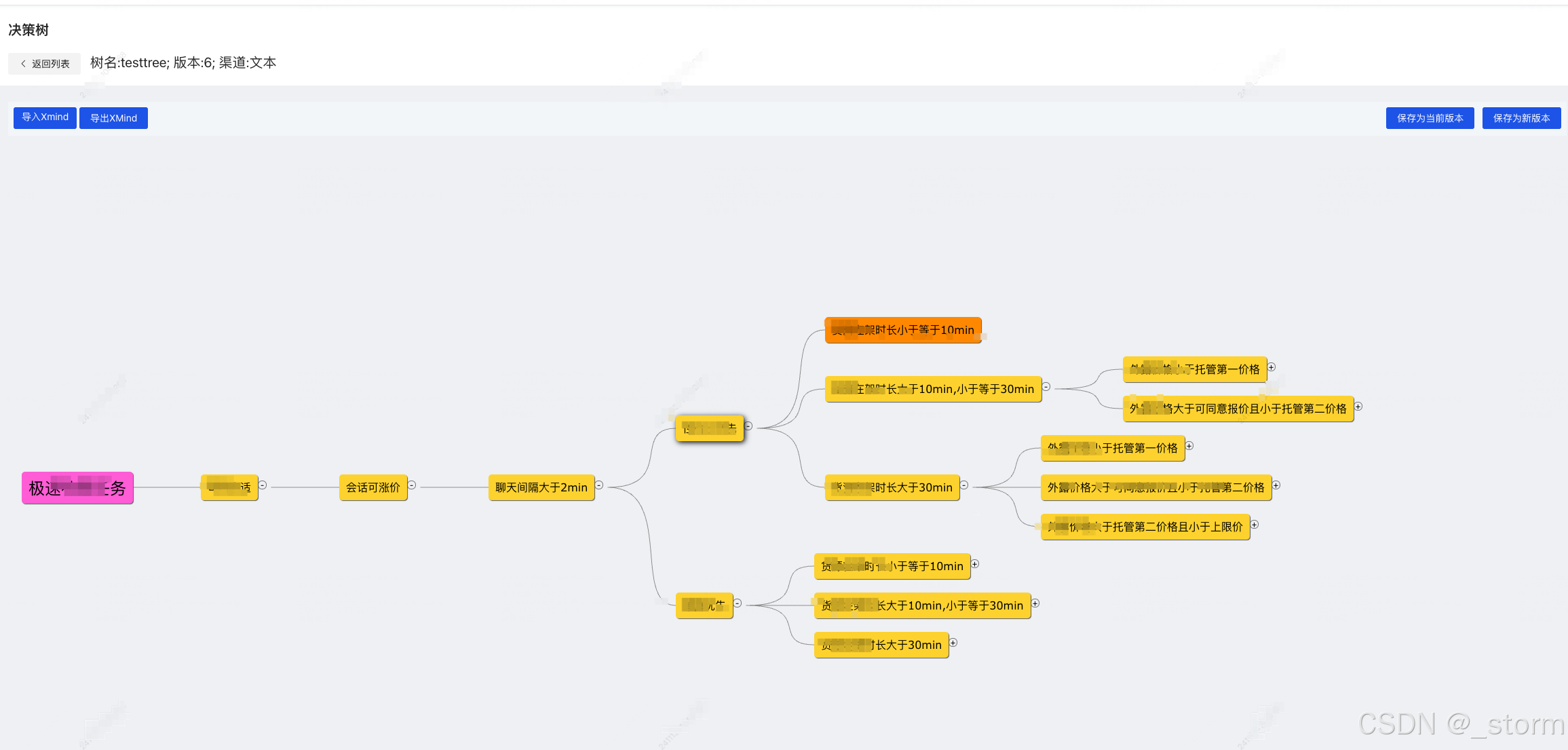Select the 会话可涨价 node
The height and width of the screenshot is (750, 1568).
pyautogui.click(x=373, y=487)
